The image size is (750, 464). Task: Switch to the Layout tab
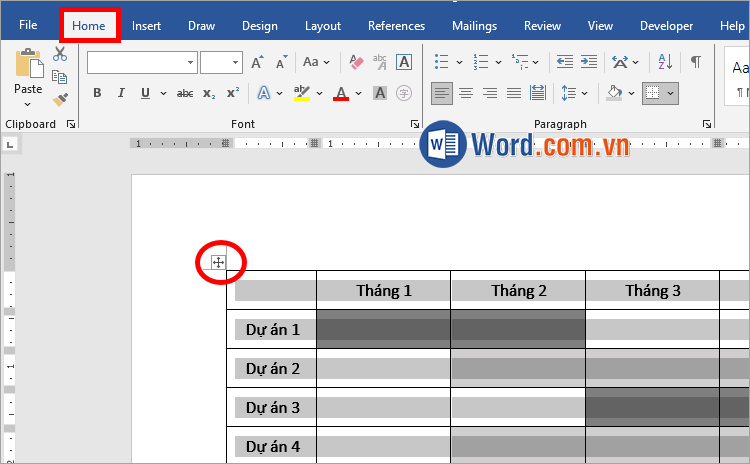(322, 26)
